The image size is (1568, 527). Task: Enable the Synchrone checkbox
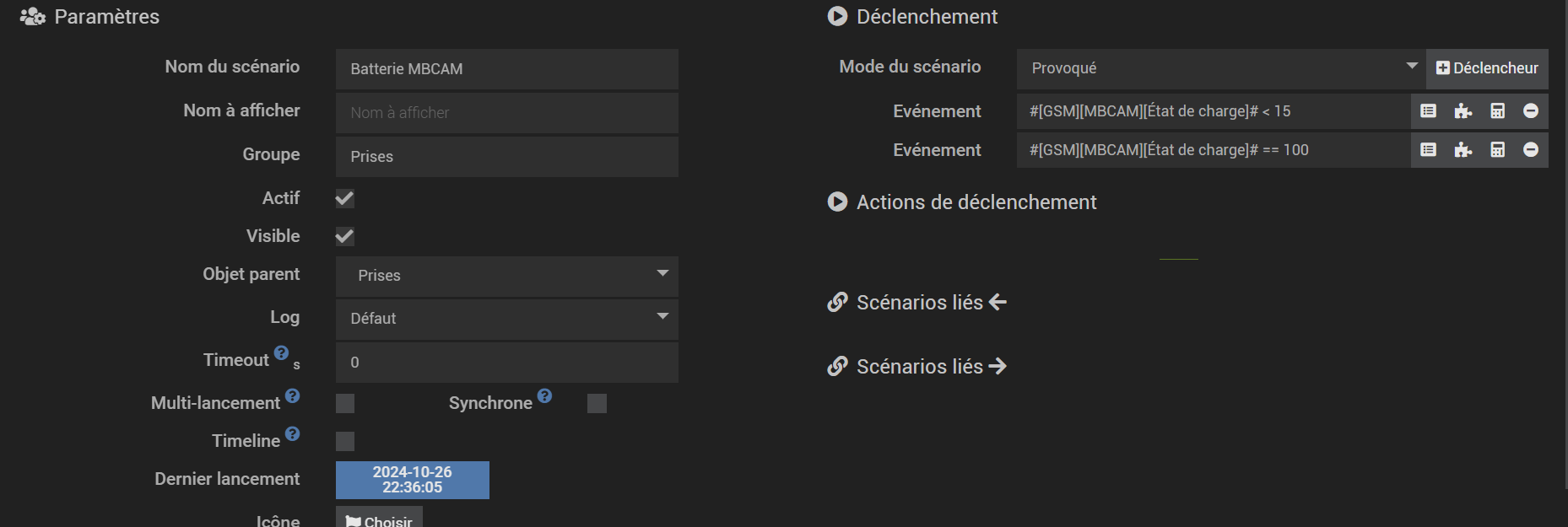coord(597,403)
